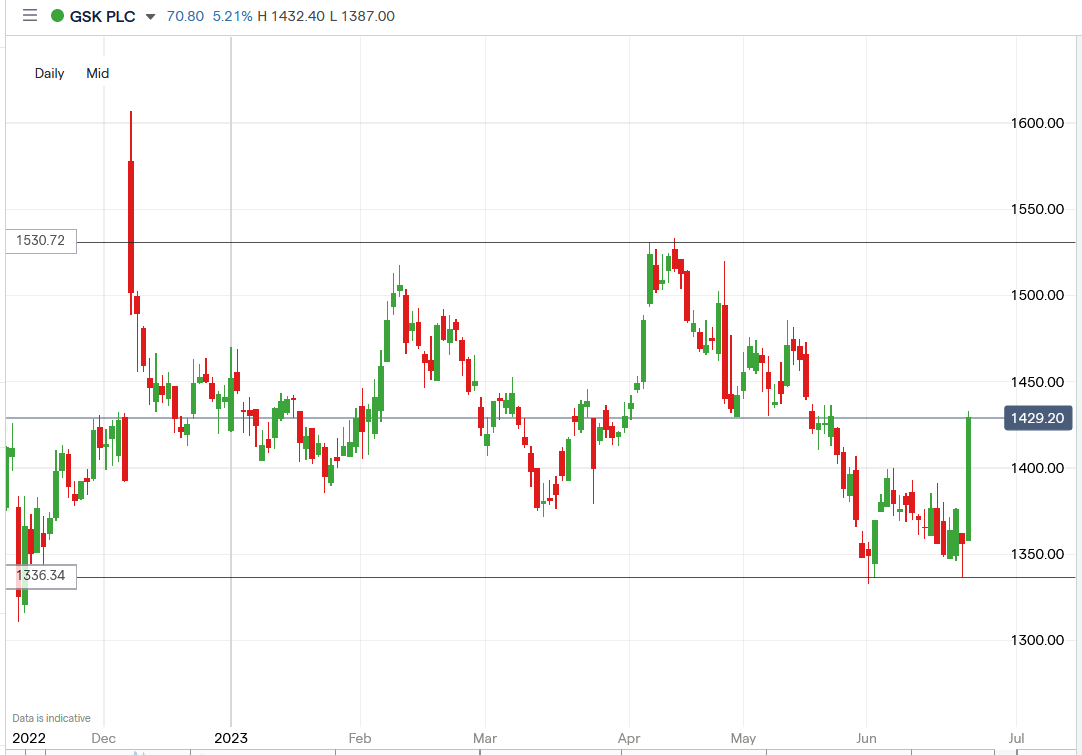The width and height of the screenshot is (1082, 755).
Task: Click the Mar time axis label
Action: point(484,738)
